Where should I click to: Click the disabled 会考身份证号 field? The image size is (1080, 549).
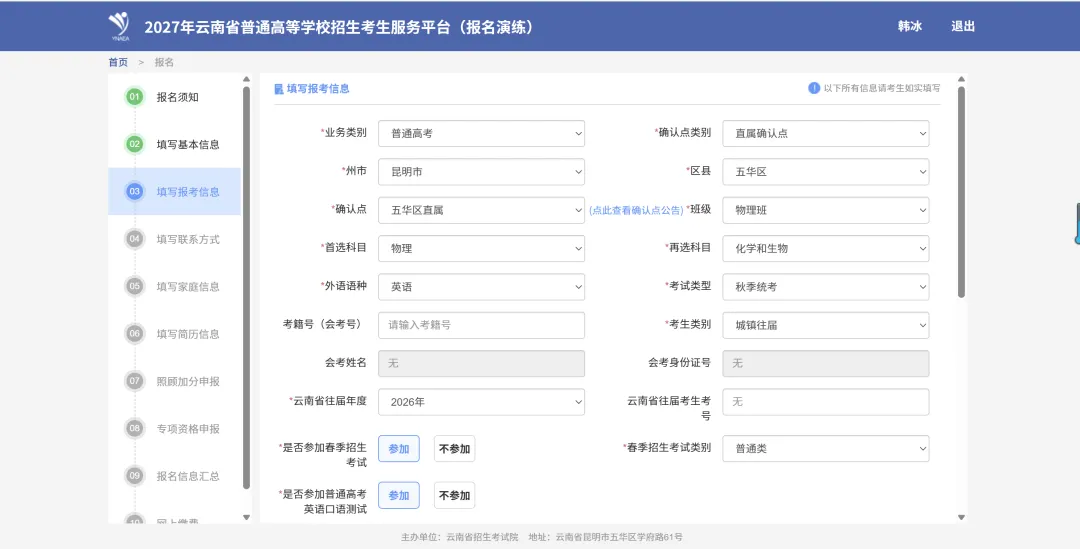[826, 363]
